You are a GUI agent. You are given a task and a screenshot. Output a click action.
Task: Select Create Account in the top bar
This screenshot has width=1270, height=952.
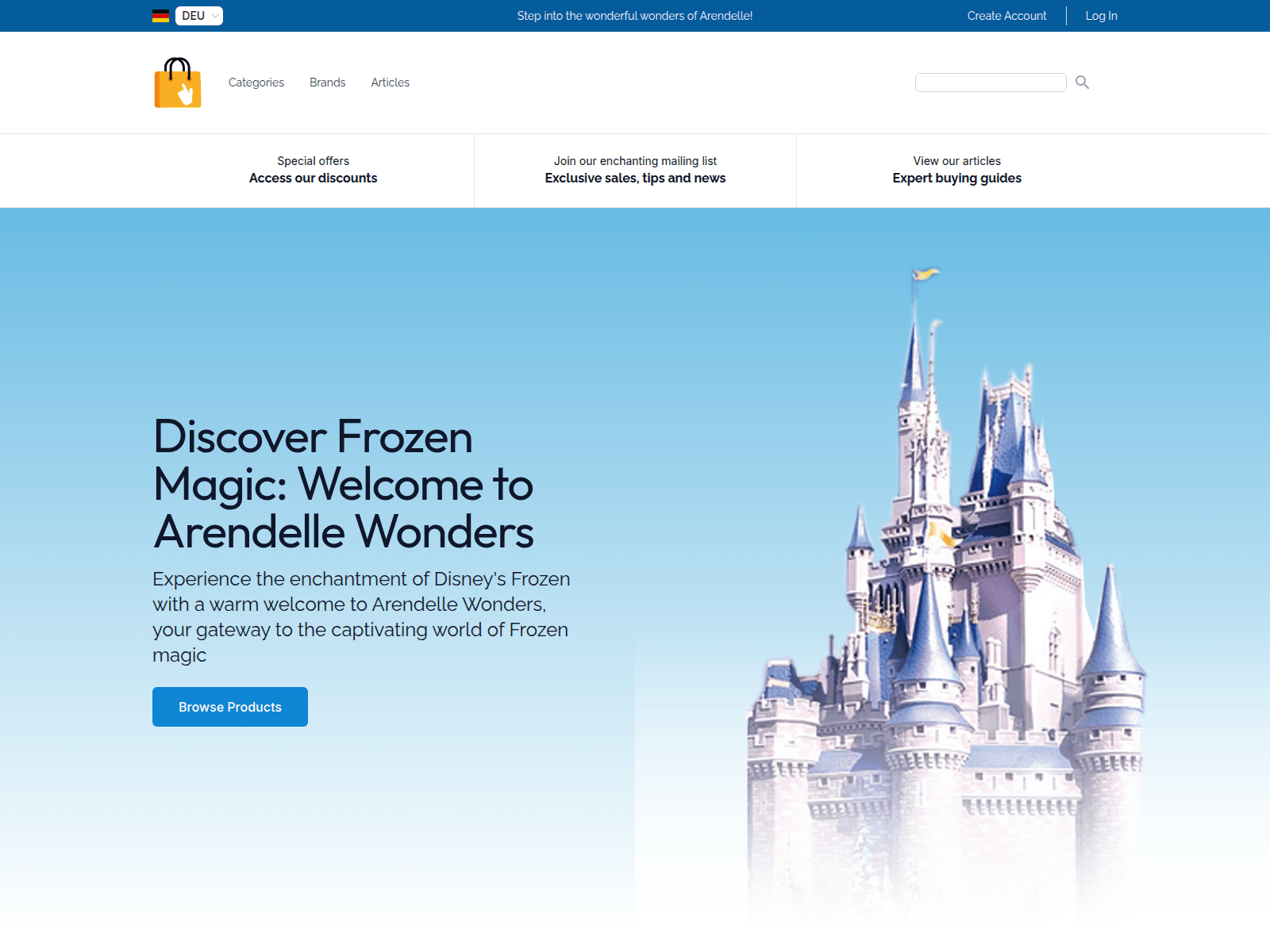point(1006,15)
